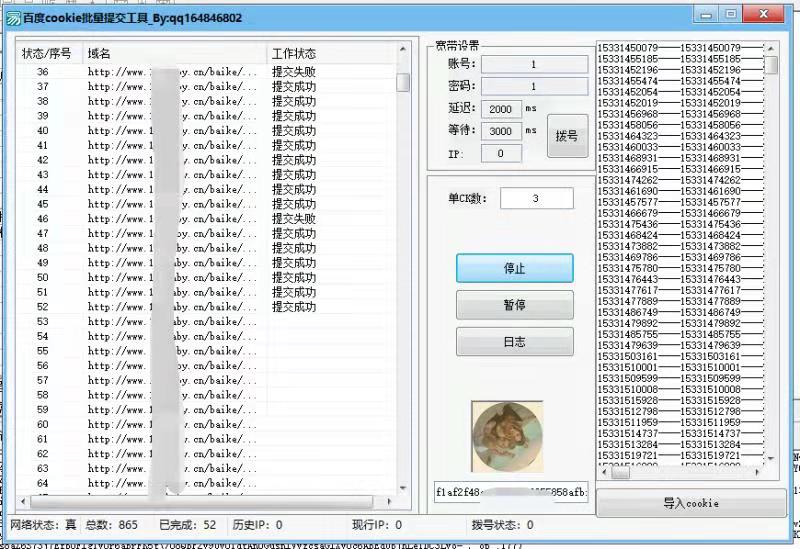Click cookie list vertical scrollbar thumb
Screen dimensions: 800x549
pos(771,65)
